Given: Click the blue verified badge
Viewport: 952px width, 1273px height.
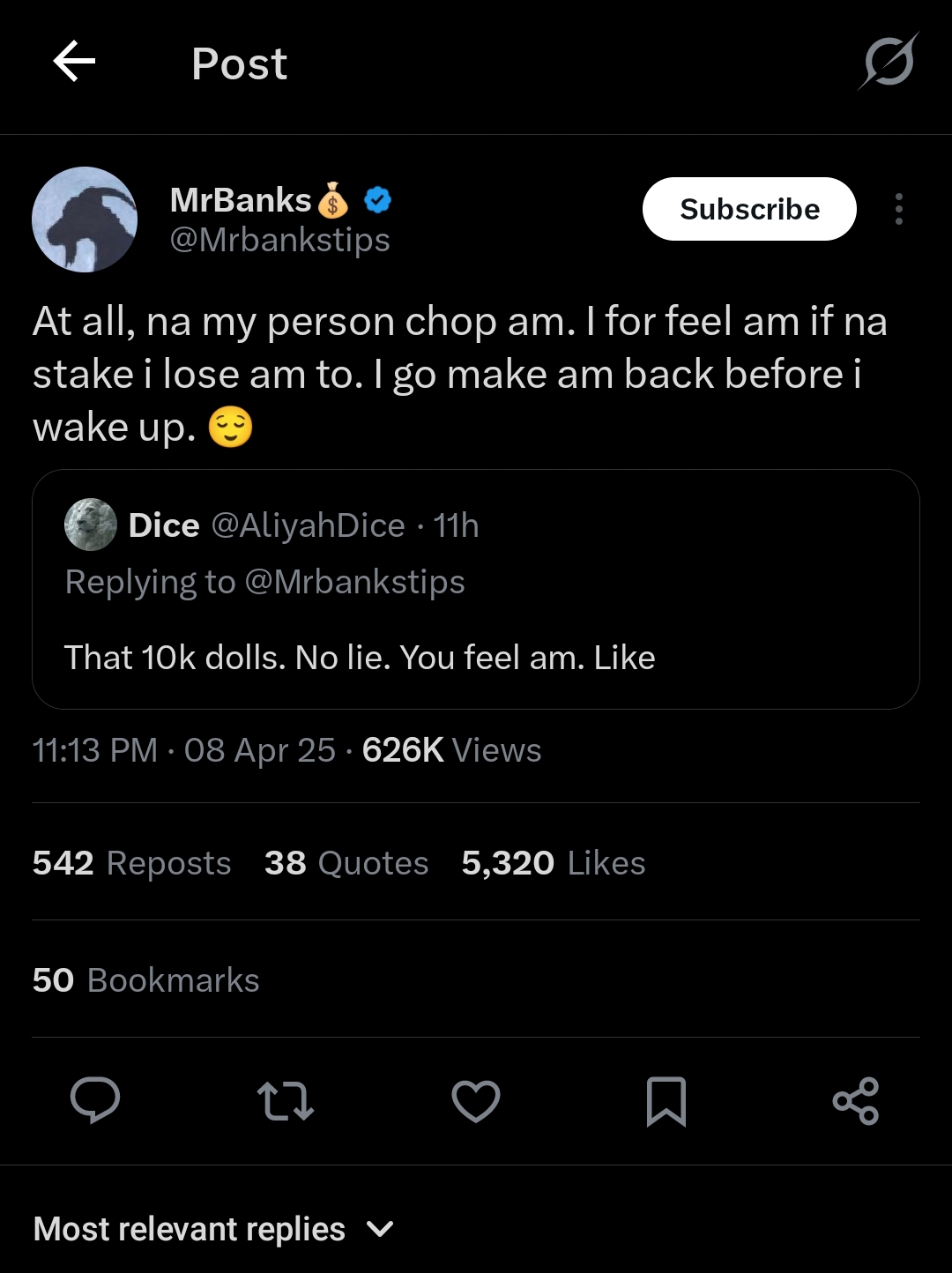Looking at the screenshot, I should pyautogui.click(x=377, y=201).
